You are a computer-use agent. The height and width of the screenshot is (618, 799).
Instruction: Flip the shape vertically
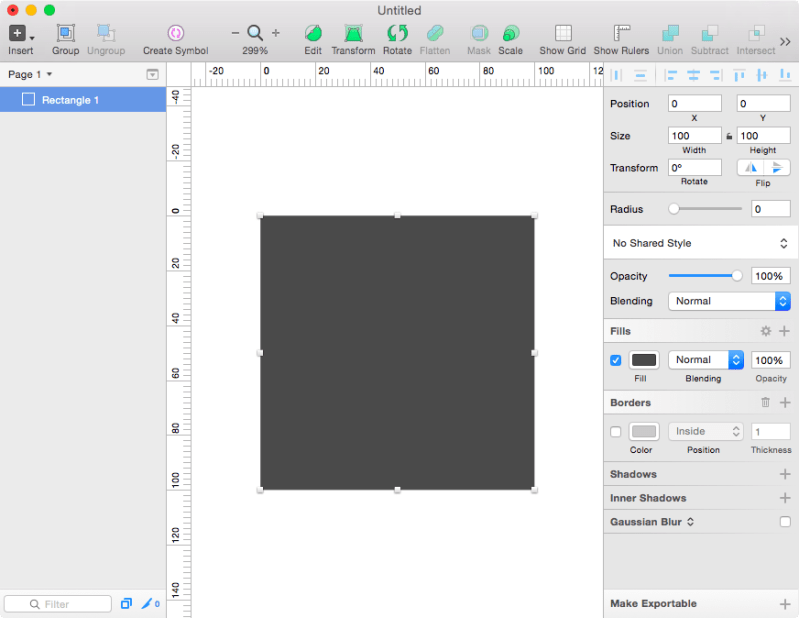pyautogui.click(x=777, y=168)
